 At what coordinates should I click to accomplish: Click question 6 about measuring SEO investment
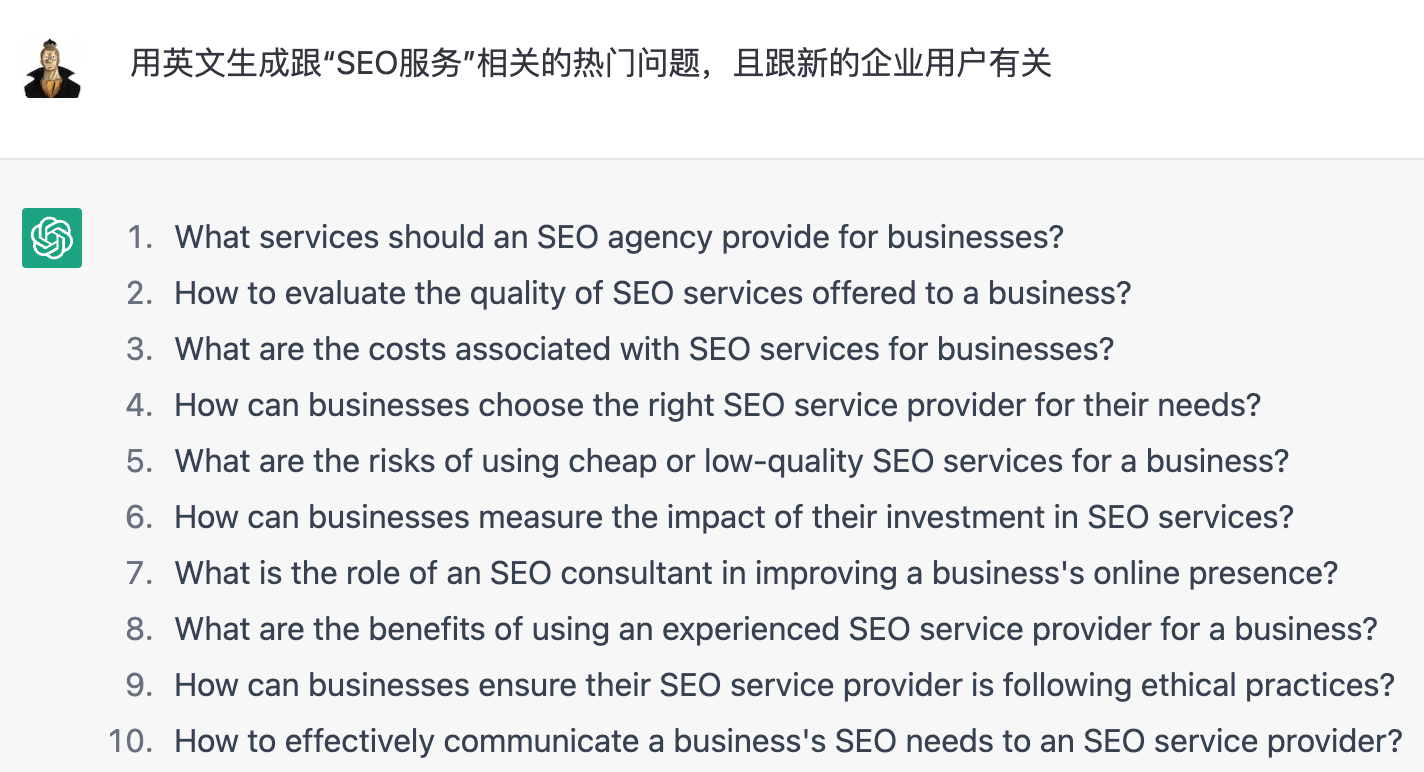point(733,517)
